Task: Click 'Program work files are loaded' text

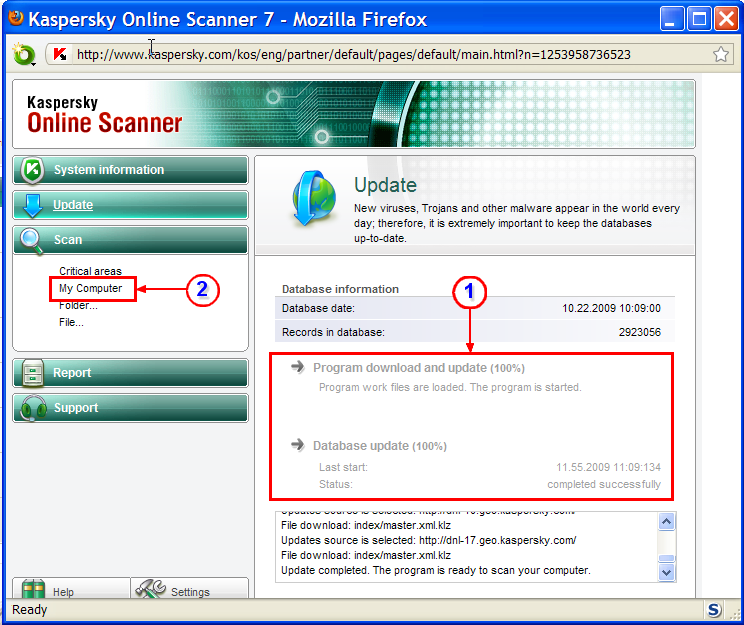Action: (x=449, y=387)
